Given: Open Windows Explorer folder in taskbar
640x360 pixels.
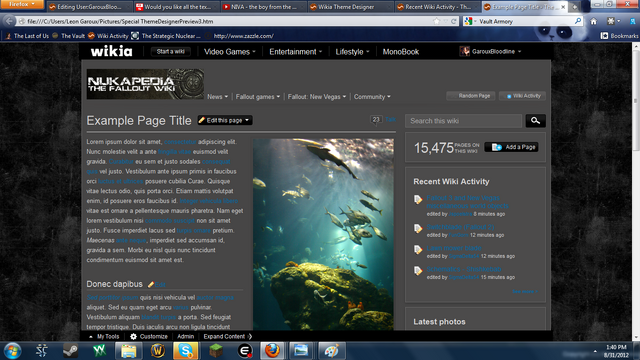Looking at the screenshot, I should [x=128, y=351].
